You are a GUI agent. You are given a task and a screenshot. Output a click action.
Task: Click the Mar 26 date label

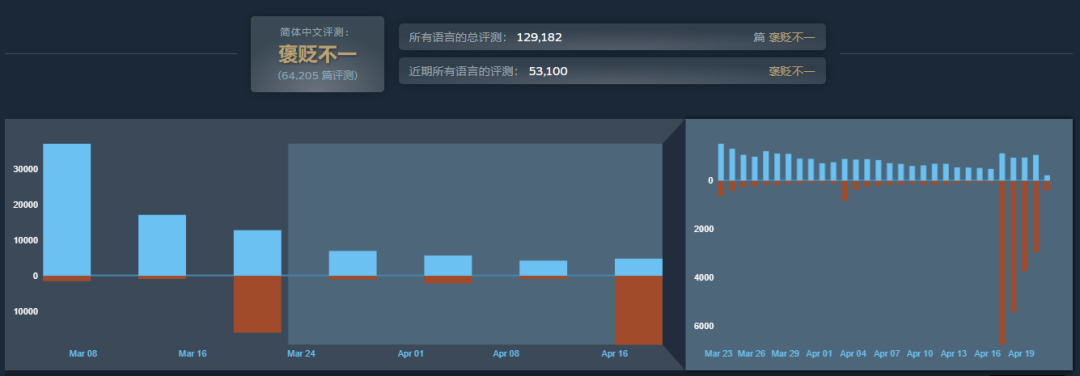click(751, 353)
